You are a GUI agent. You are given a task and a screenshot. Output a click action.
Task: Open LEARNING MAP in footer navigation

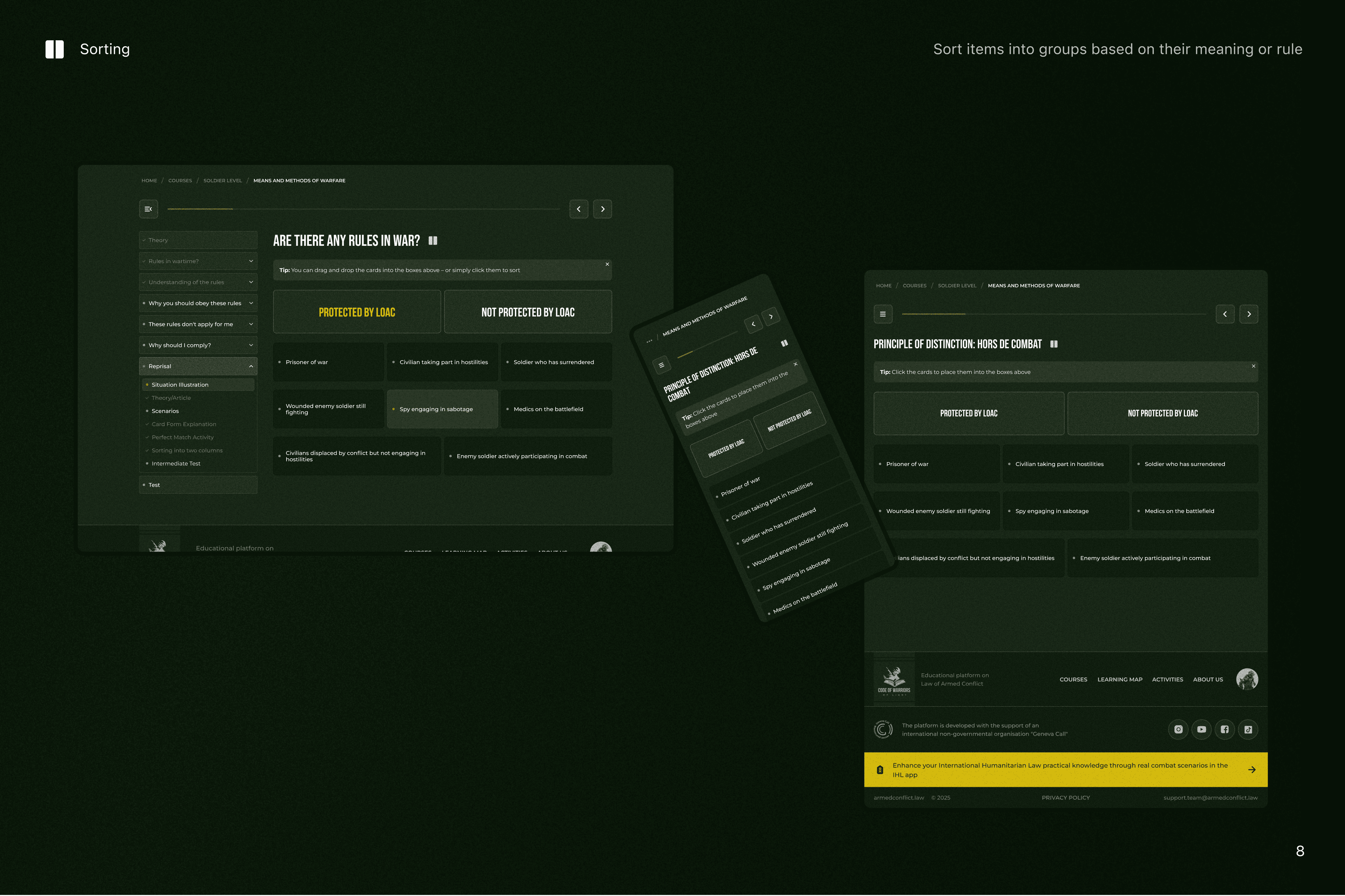click(1119, 679)
